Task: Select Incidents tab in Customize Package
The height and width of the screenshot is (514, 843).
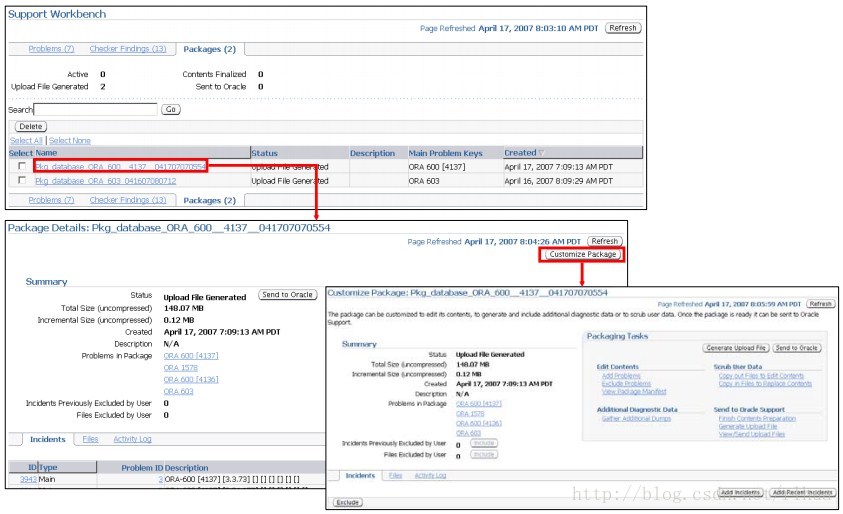Action: coord(360,475)
